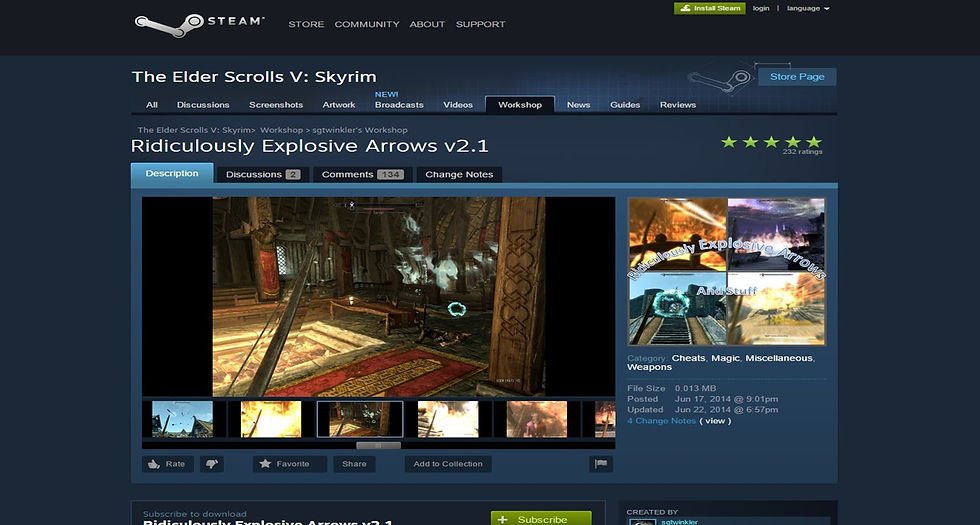Open the Ridiculously Explosive Arrows collage image
Screen dimensions: 980x525
[726, 271]
